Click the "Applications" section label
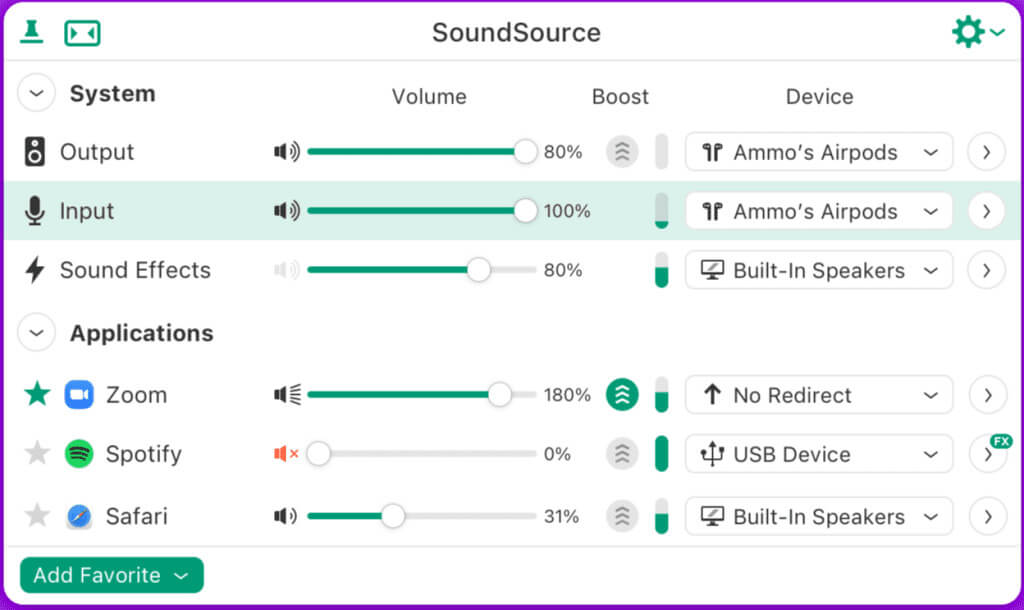 click(142, 333)
